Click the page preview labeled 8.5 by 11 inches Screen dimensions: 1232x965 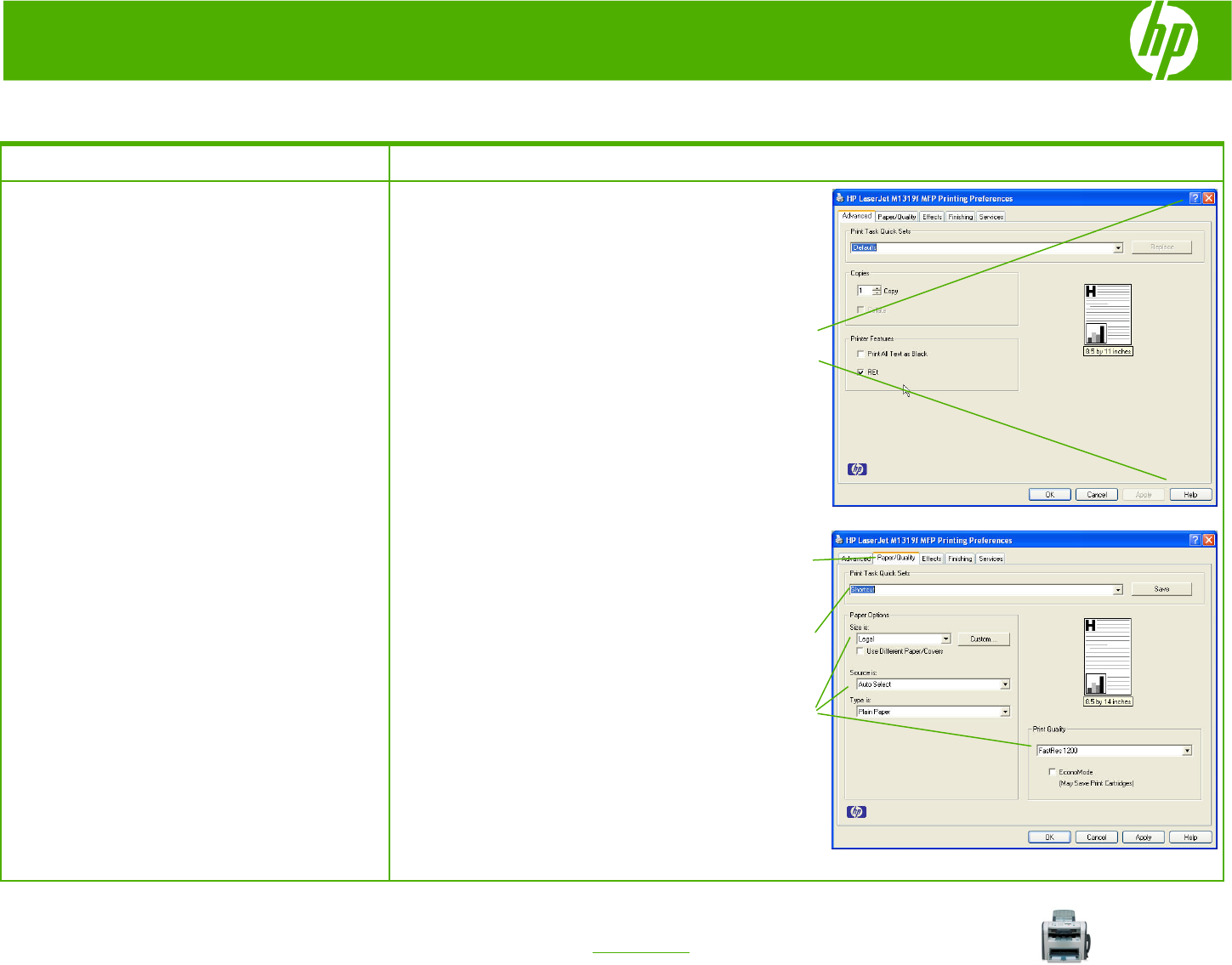point(1108,315)
